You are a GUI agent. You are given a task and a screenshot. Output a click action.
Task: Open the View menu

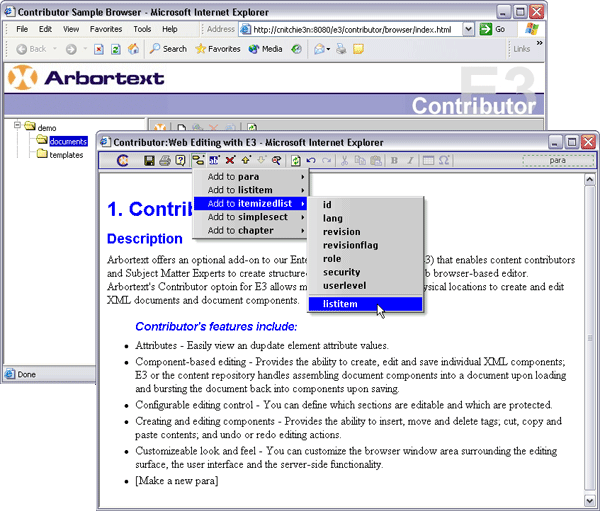pyautogui.click(x=71, y=29)
